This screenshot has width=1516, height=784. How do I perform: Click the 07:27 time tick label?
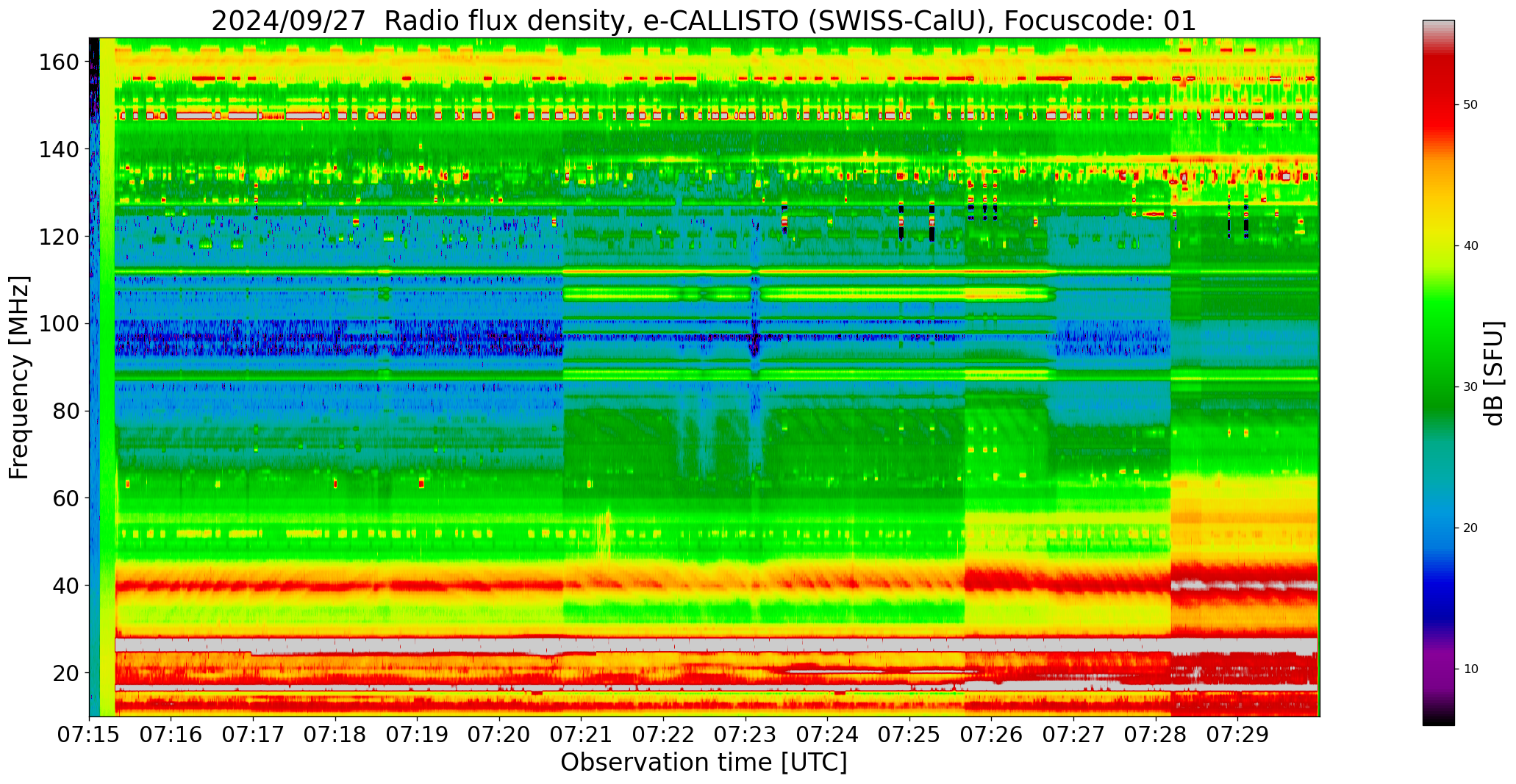(x=1073, y=734)
